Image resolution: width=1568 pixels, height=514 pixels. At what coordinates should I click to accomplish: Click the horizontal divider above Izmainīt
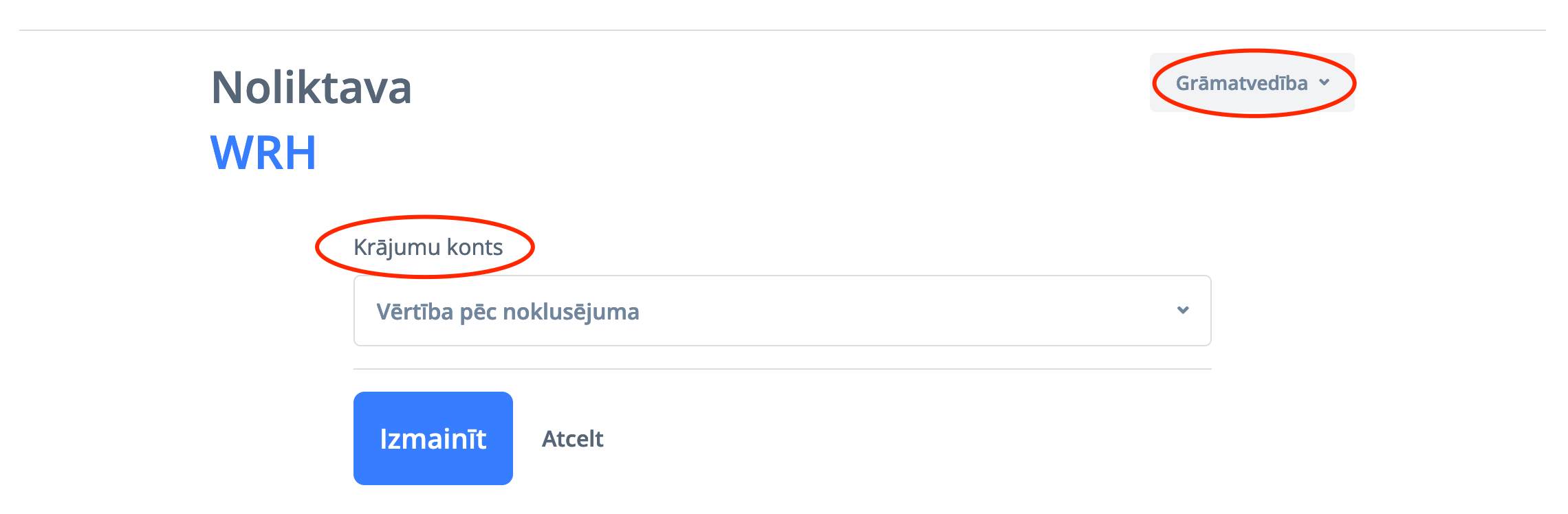[x=781, y=369]
